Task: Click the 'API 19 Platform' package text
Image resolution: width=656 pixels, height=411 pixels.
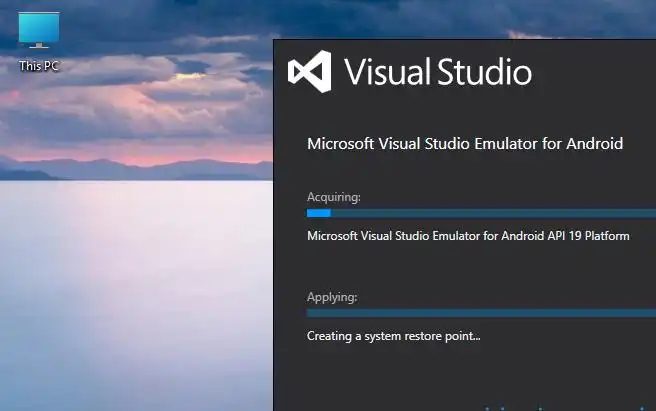Action: point(588,236)
